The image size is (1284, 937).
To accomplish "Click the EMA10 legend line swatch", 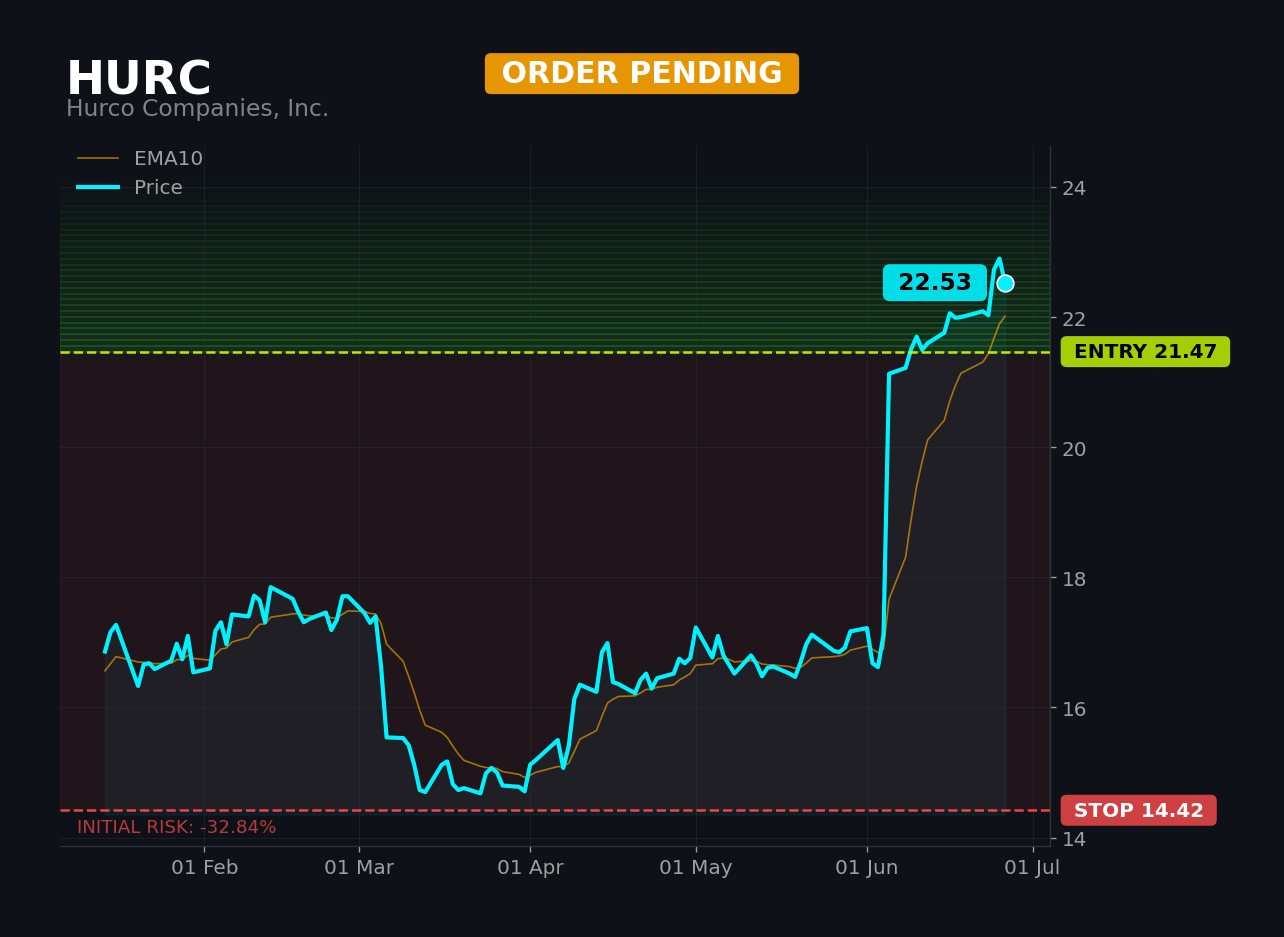I will click(x=98, y=159).
